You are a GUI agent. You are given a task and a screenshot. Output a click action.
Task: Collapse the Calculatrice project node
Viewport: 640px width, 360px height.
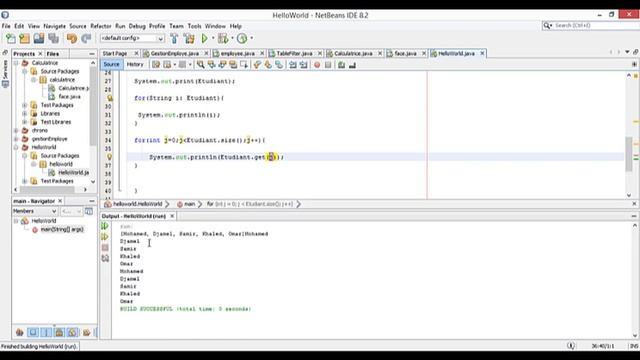(x=16, y=63)
